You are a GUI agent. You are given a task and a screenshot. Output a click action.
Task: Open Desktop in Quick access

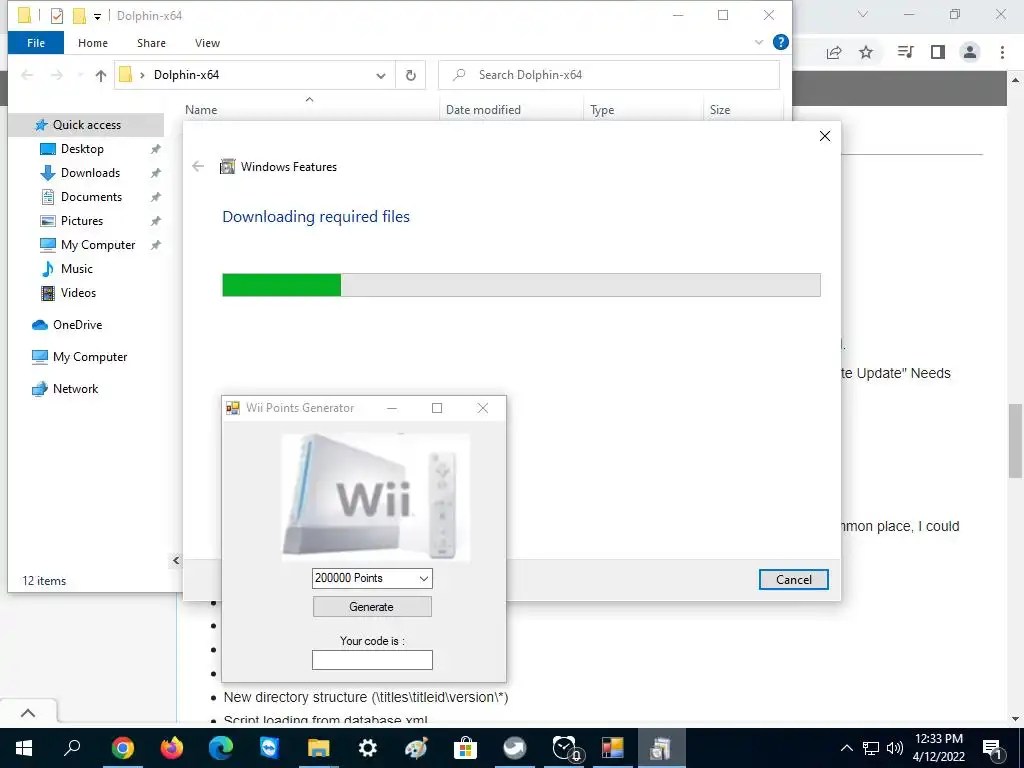coord(82,149)
